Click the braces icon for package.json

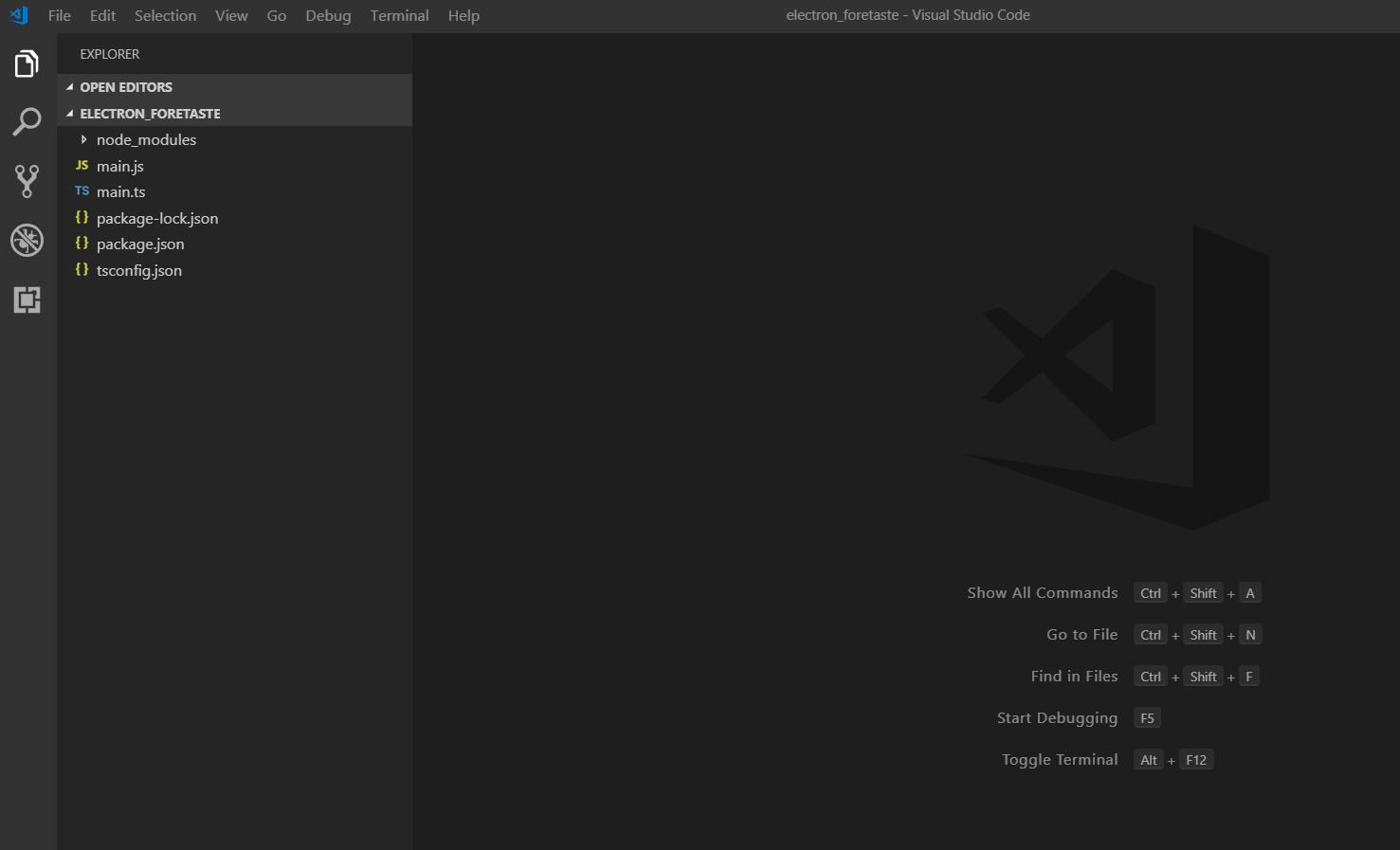pyautogui.click(x=82, y=244)
